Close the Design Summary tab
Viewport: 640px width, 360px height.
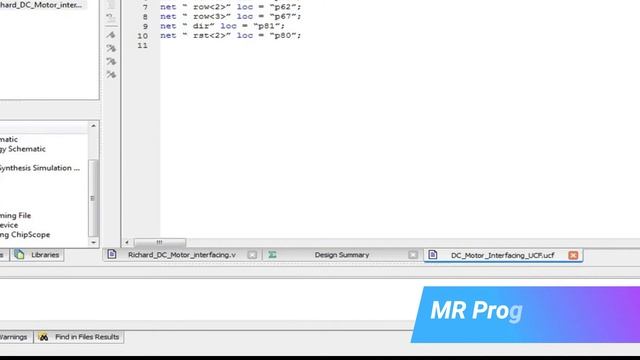(413, 255)
